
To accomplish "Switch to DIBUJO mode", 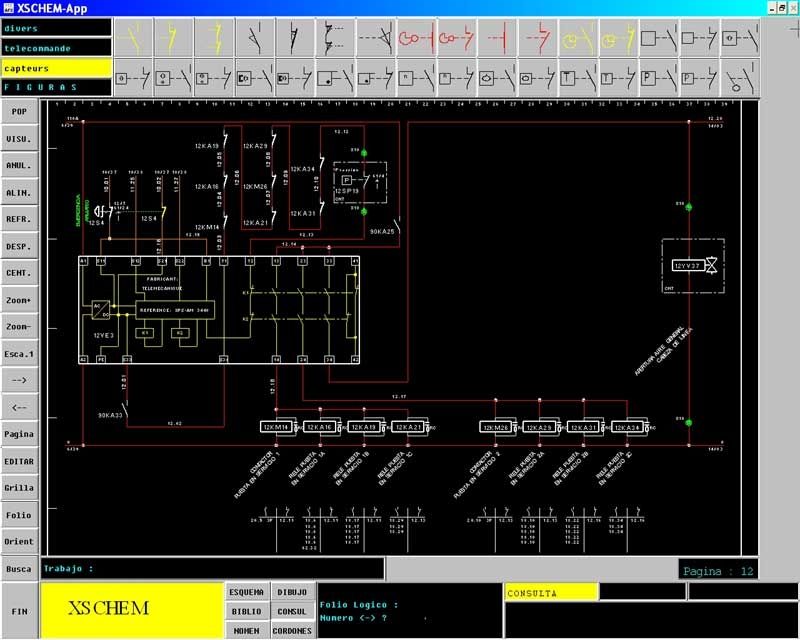I will click(292, 591).
